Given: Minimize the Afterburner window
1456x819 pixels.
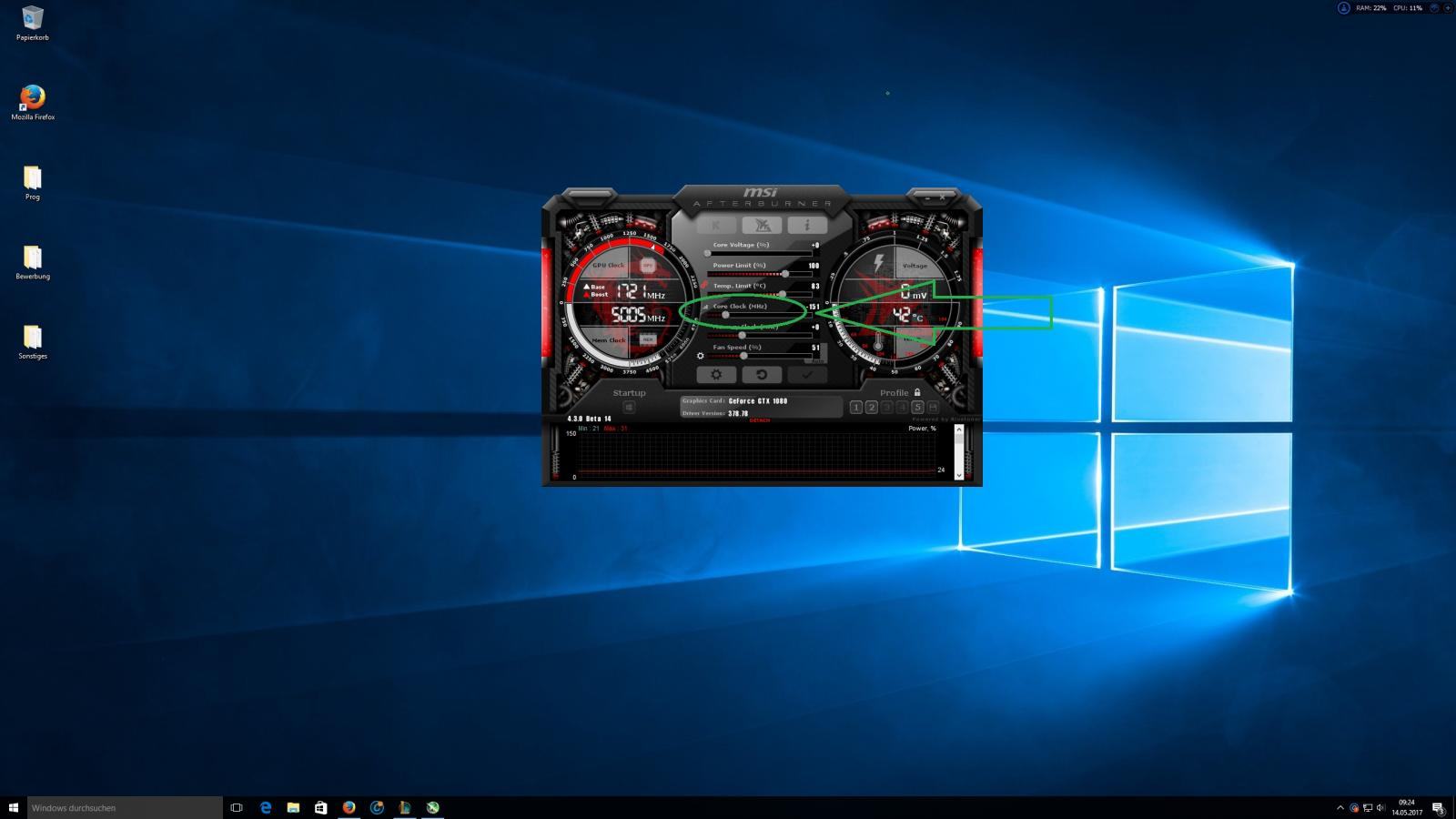Looking at the screenshot, I should tap(927, 198).
